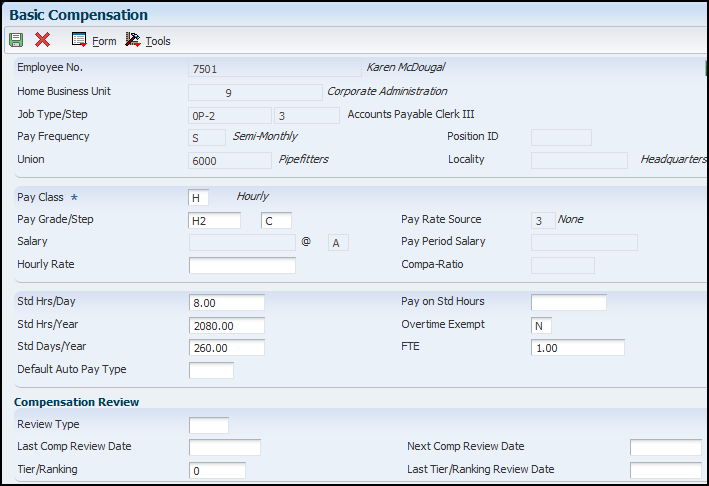Click the Hourly Rate input field

click(x=242, y=265)
